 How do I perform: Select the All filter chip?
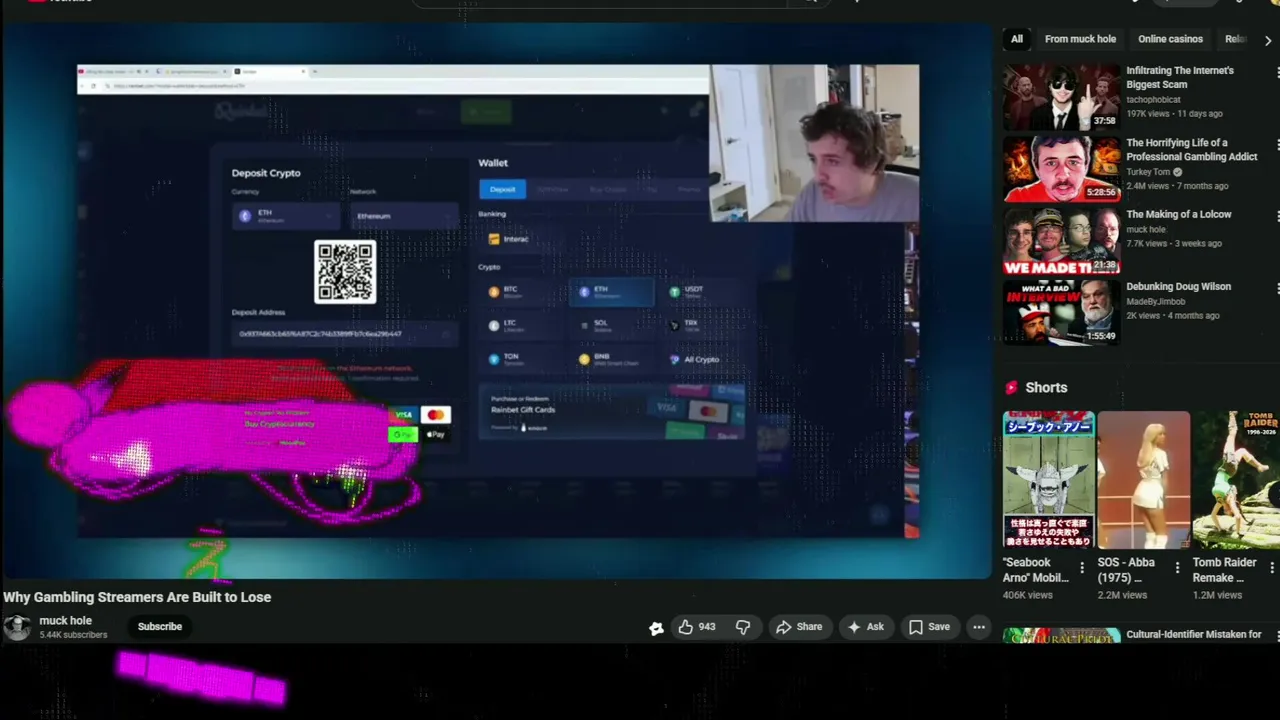pos(1017,39)
